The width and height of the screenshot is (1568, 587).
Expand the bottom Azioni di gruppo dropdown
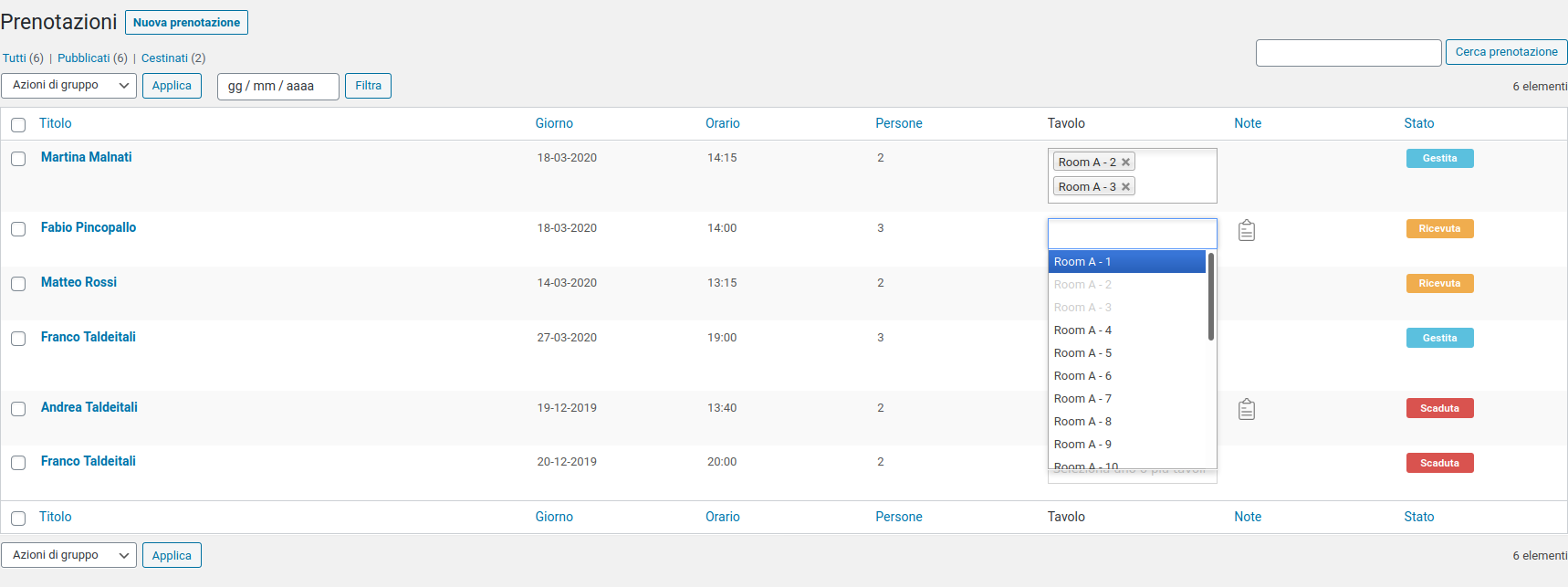click(x=69, y=555)
